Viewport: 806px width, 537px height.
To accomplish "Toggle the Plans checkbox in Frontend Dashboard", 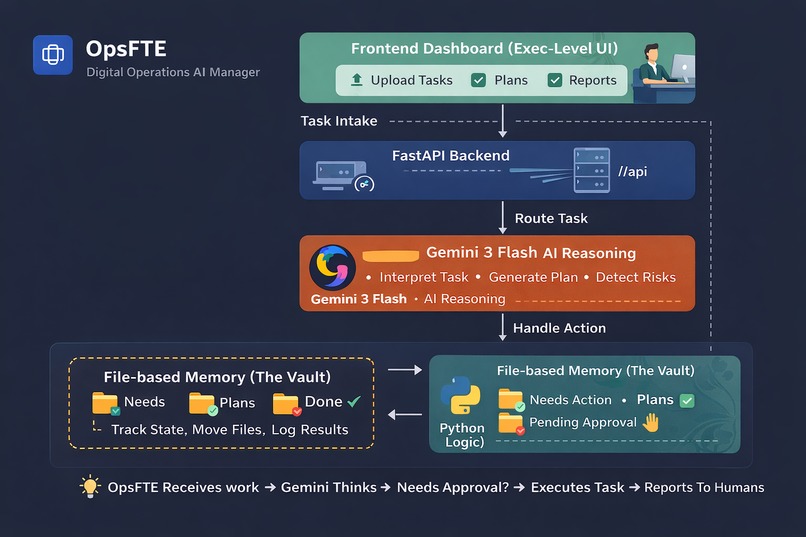I will tap(479, 80).
